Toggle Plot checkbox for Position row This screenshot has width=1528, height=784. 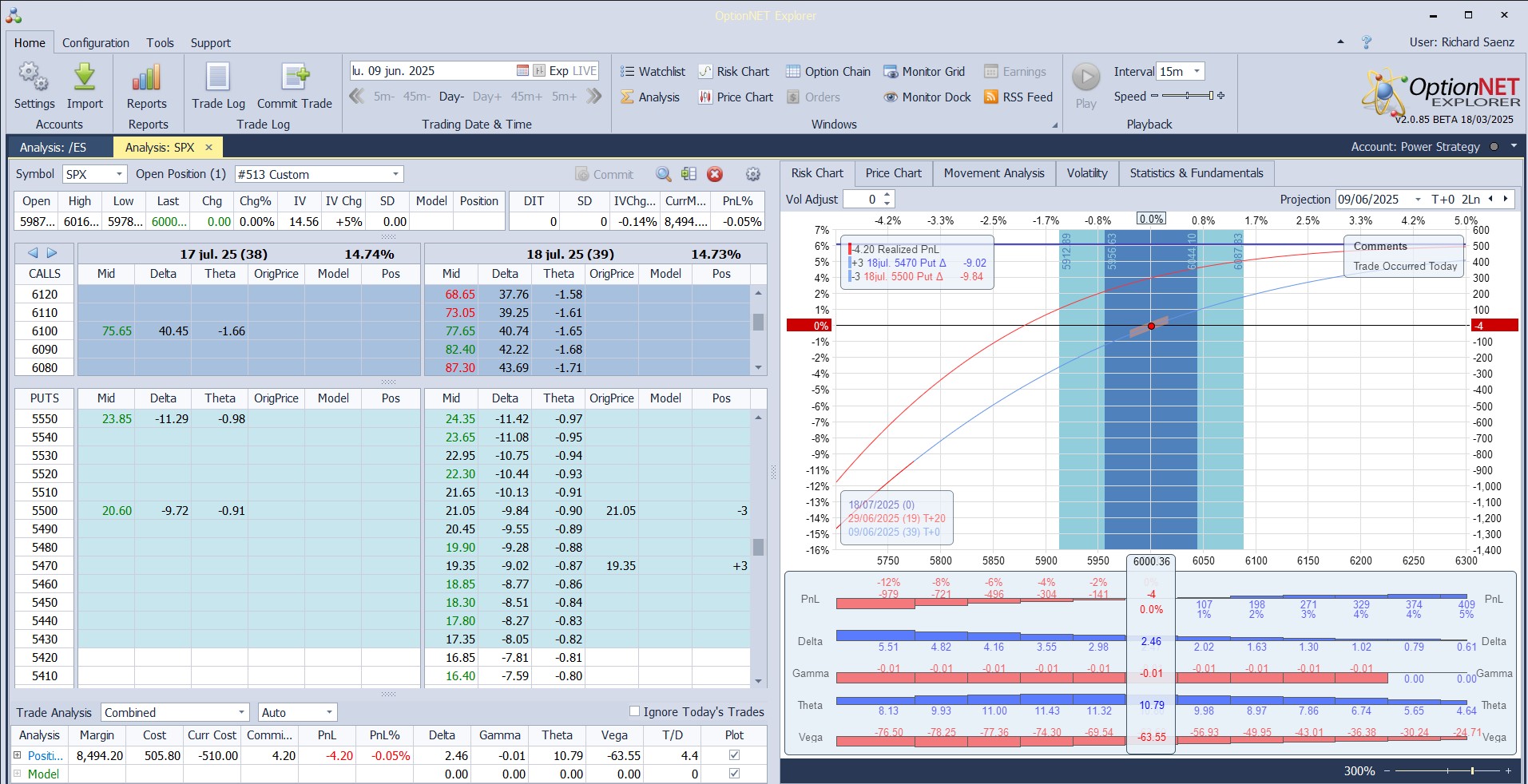click(x=734, y=755)
